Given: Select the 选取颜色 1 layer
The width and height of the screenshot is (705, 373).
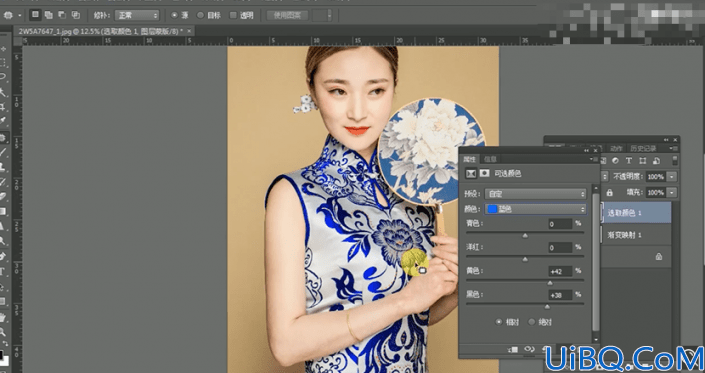Looking at the screenshot, I should pyautogui.click(x=636, y=213).
